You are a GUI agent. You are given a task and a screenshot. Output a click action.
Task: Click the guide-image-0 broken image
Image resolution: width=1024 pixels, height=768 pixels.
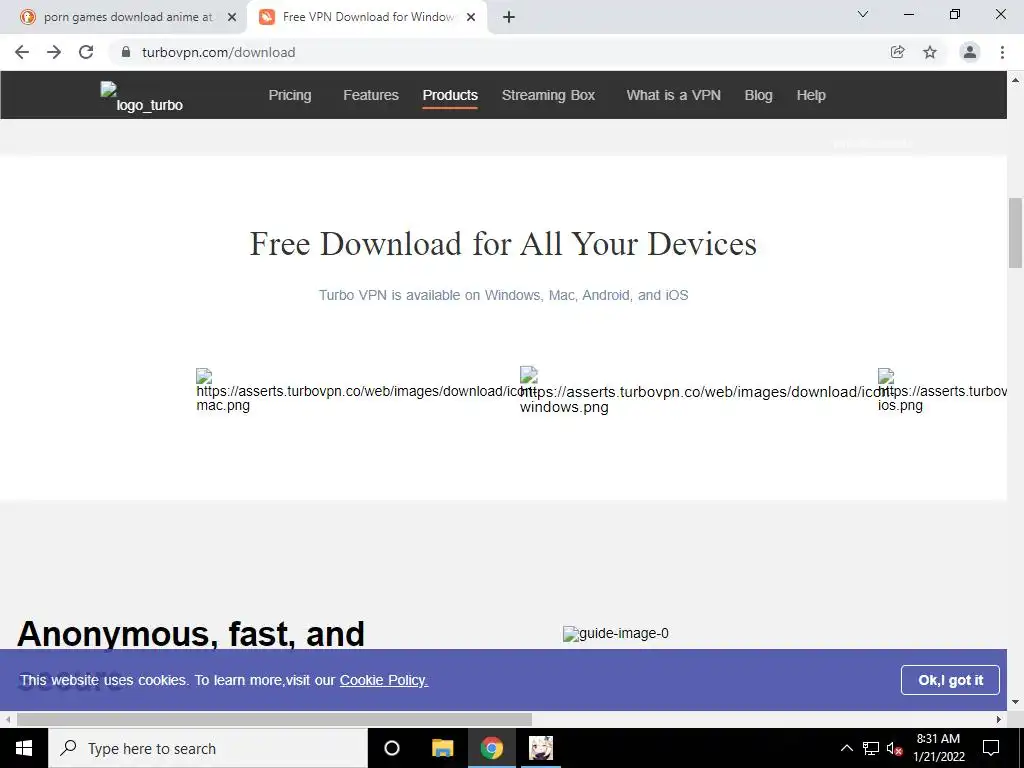616,633
